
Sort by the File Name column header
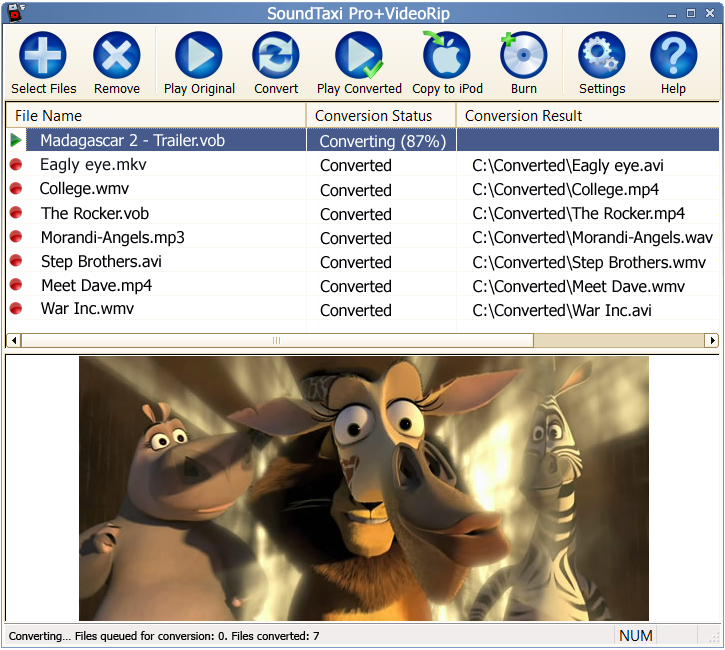[156, 115]
